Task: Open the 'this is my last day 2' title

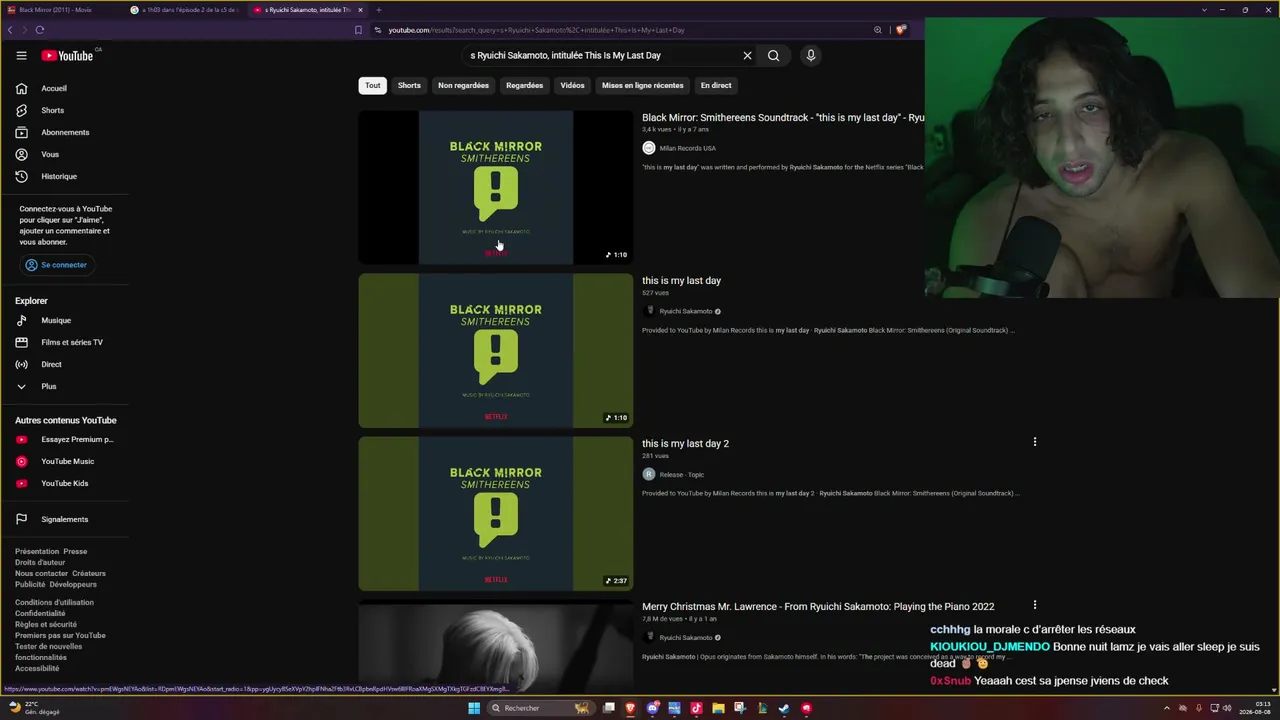Action: click(x=685, y=444)
